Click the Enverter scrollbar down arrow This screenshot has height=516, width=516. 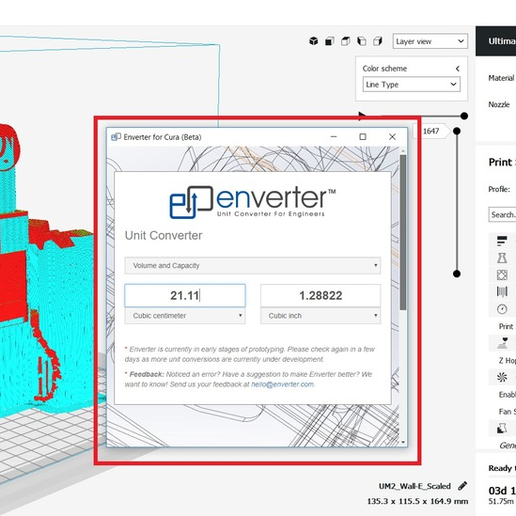pyautogui.click(x=403, y=442)
